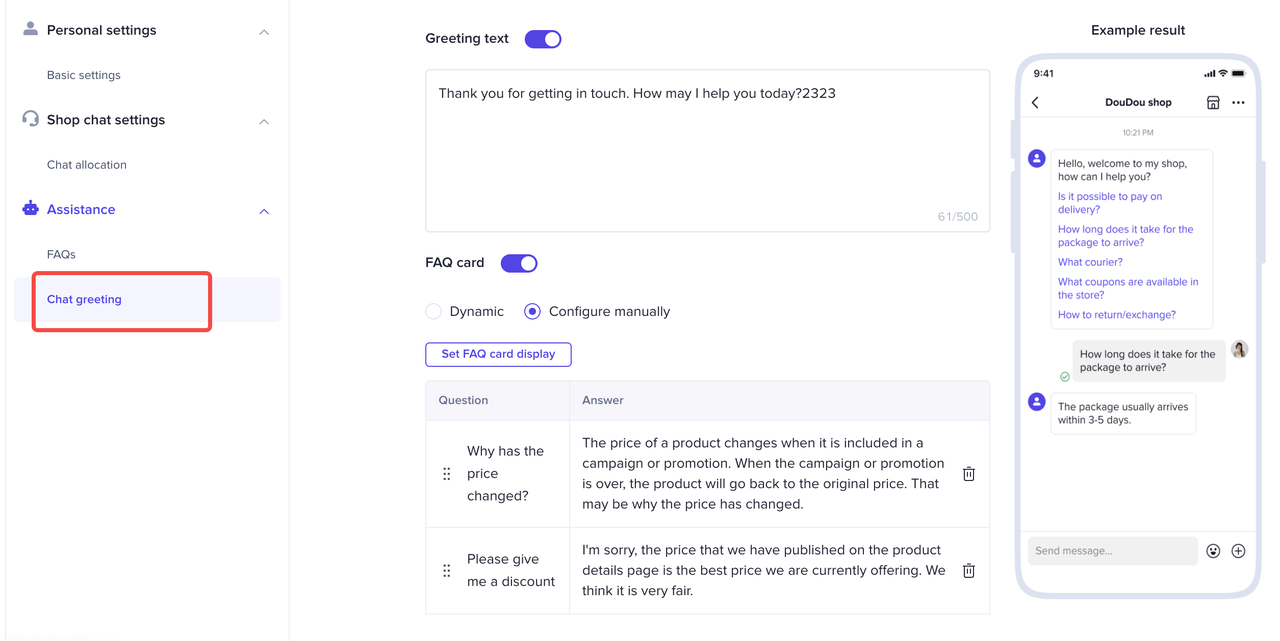Viewport: 1280px width, 641px height.
Task: Collapse the Shop chat settings section
Action: [264, 122]
